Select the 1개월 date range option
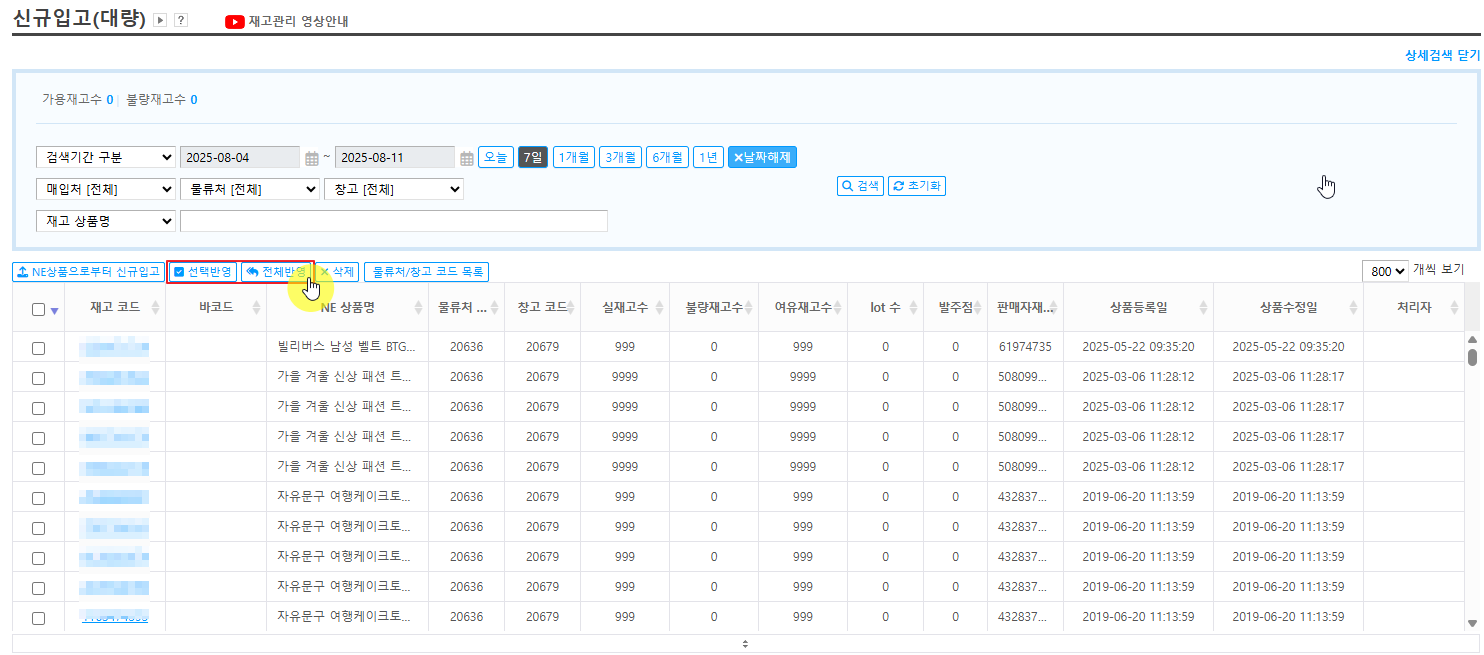 click(574, 157)
